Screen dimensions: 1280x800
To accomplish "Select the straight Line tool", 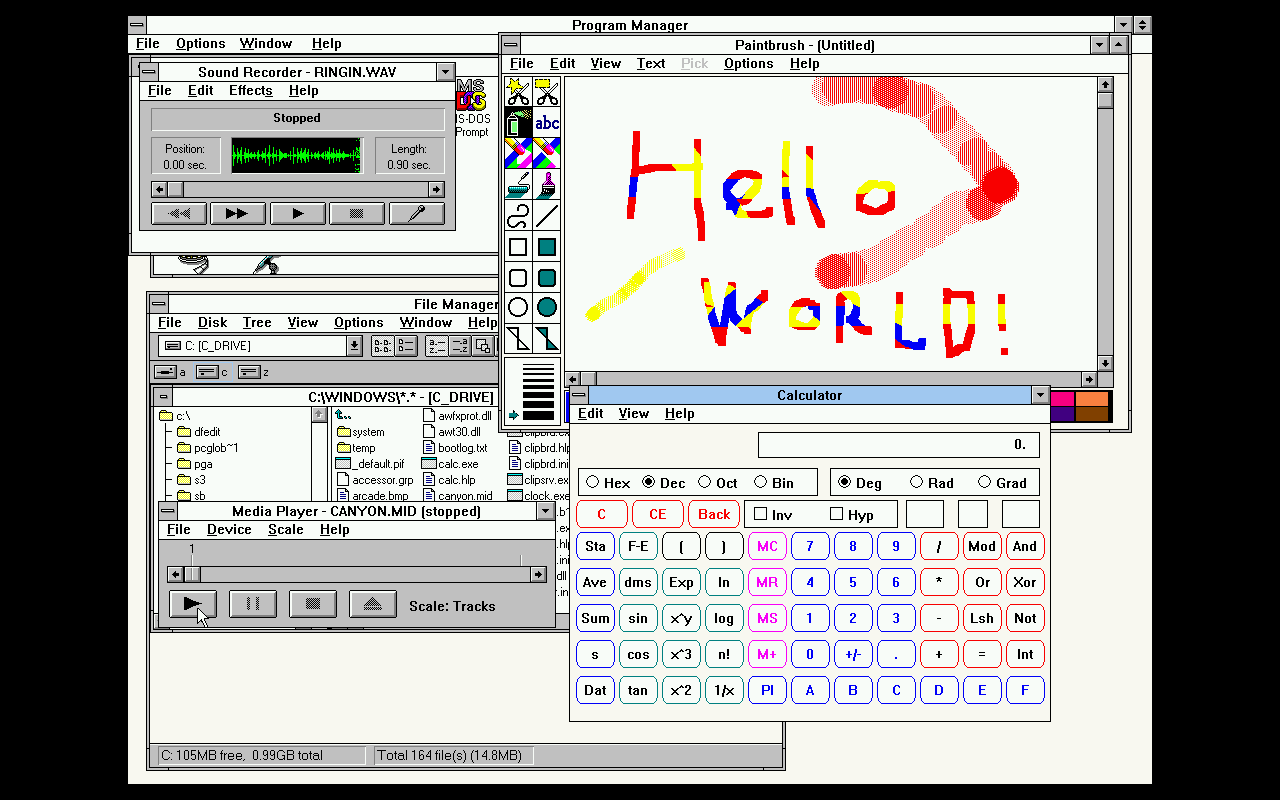I will (547, 216).
